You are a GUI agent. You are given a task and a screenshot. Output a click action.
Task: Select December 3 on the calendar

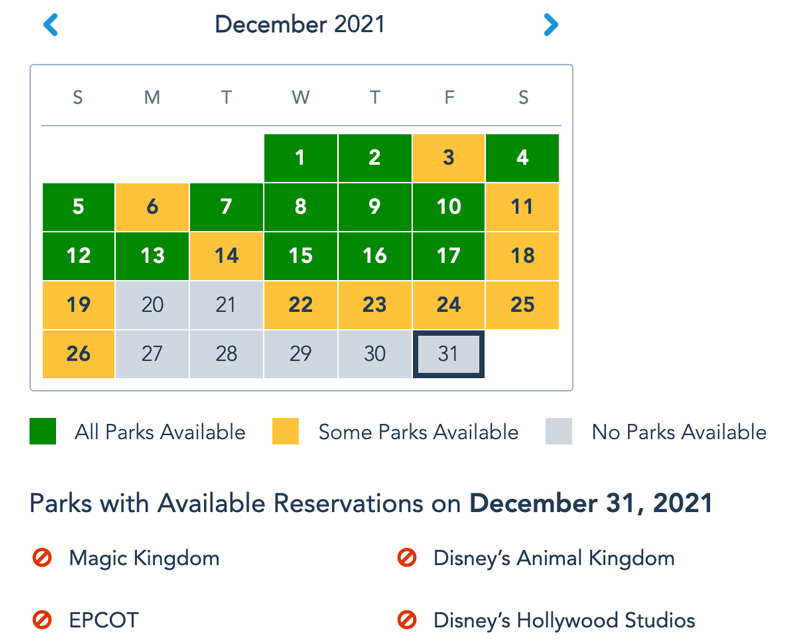pyautogui.click(x=448, y=158)
